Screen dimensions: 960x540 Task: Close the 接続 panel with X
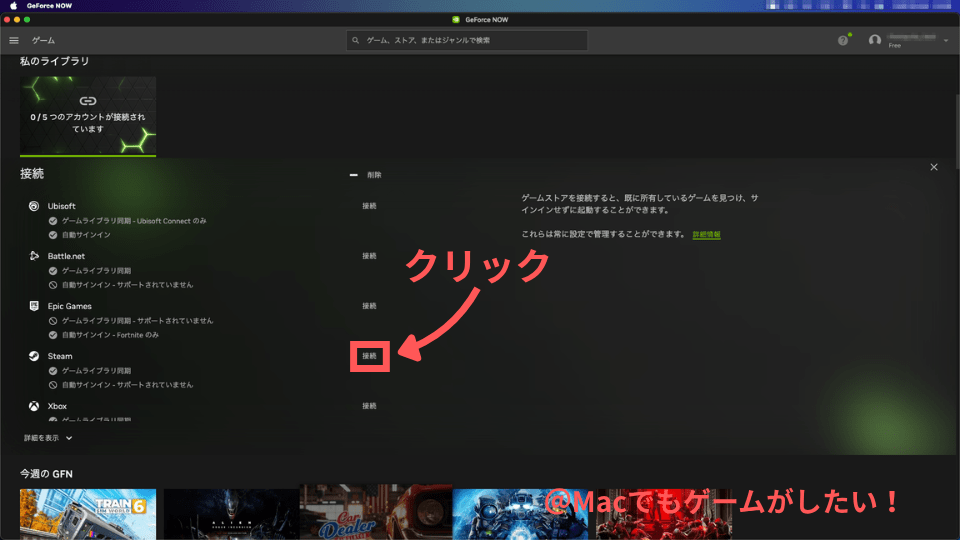[933, 167]
